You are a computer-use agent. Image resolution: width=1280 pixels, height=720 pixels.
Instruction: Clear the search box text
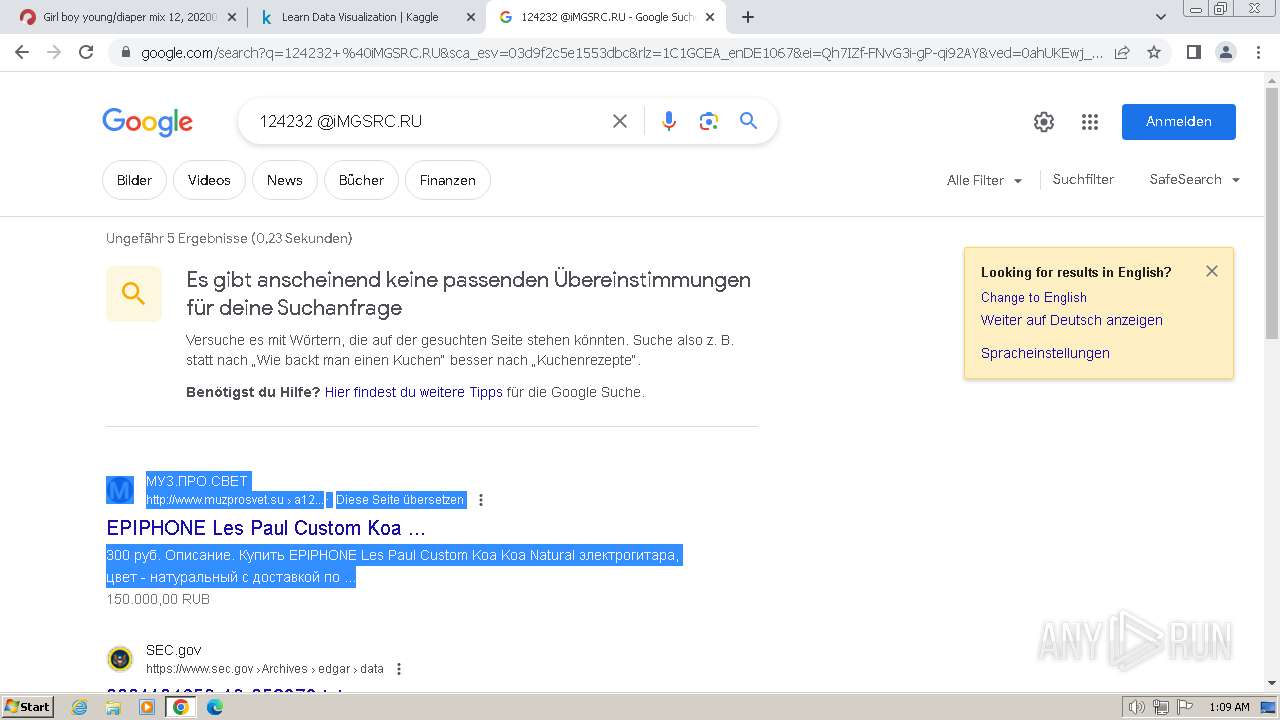click(620, 121)
